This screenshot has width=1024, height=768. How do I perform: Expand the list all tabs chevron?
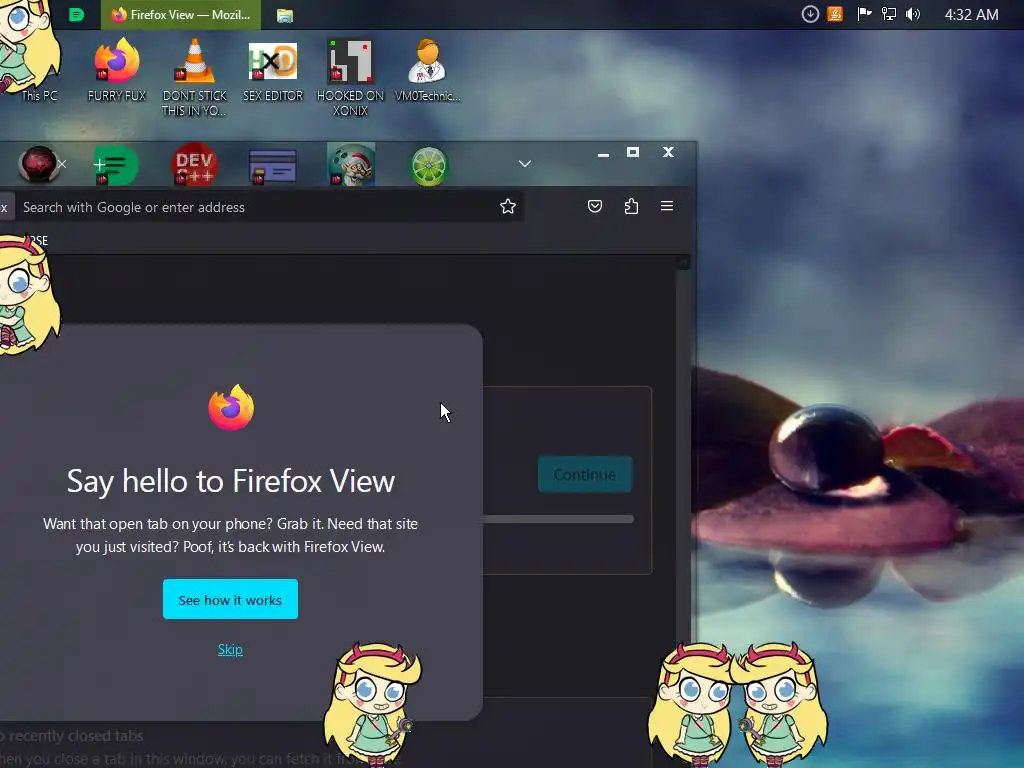[524, 163]
